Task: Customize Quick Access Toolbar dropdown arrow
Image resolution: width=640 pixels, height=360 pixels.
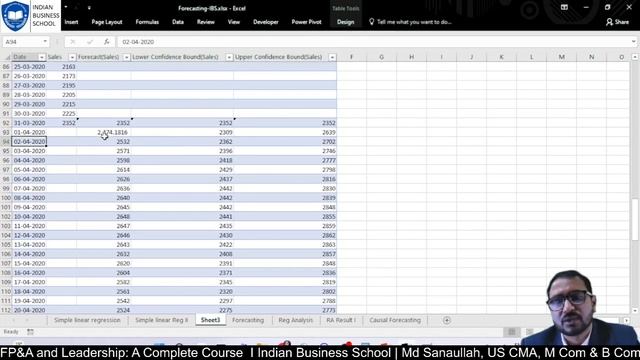Action: click(x=89, y=7)
